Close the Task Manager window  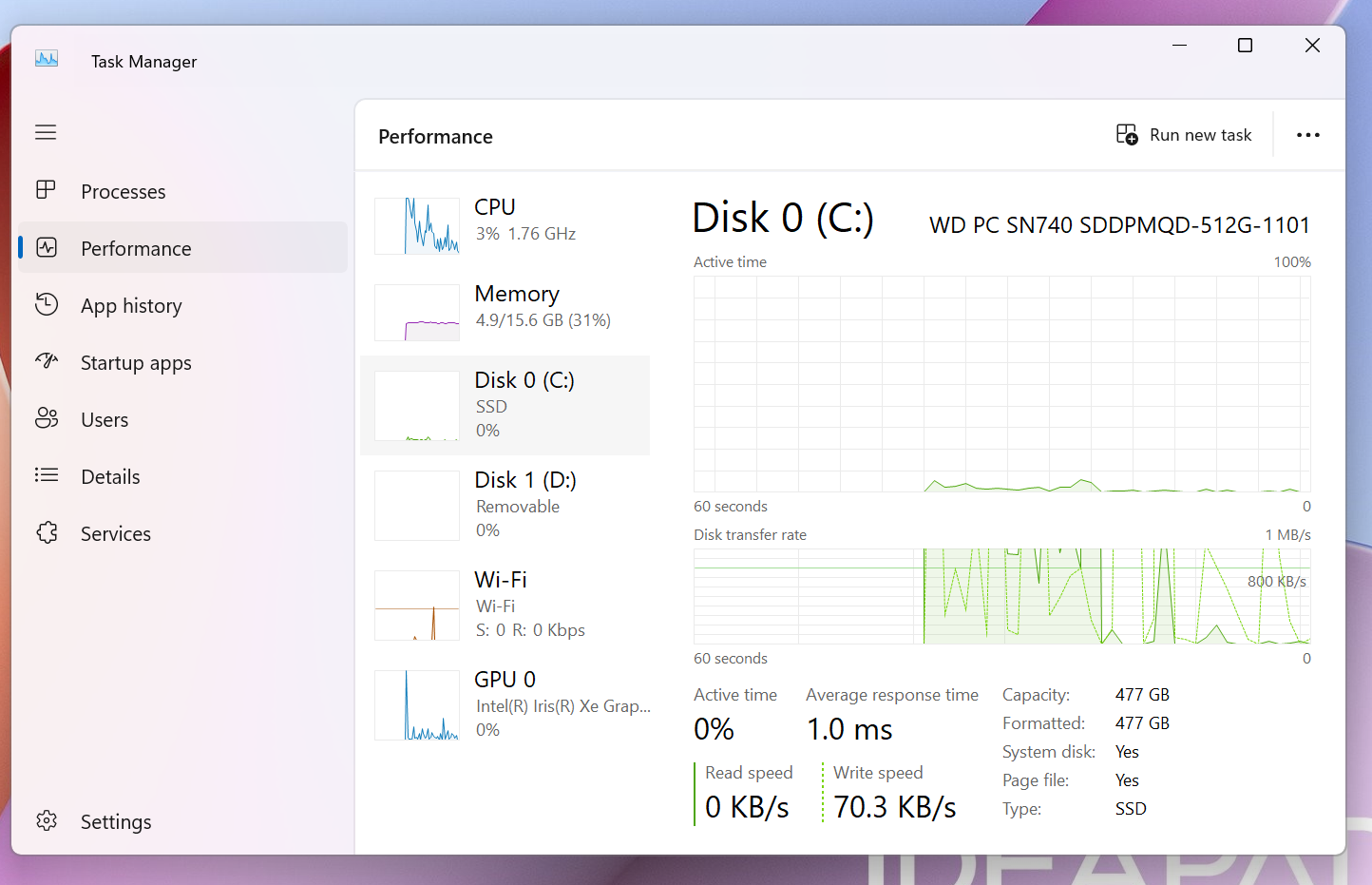tap(1312, 46)
